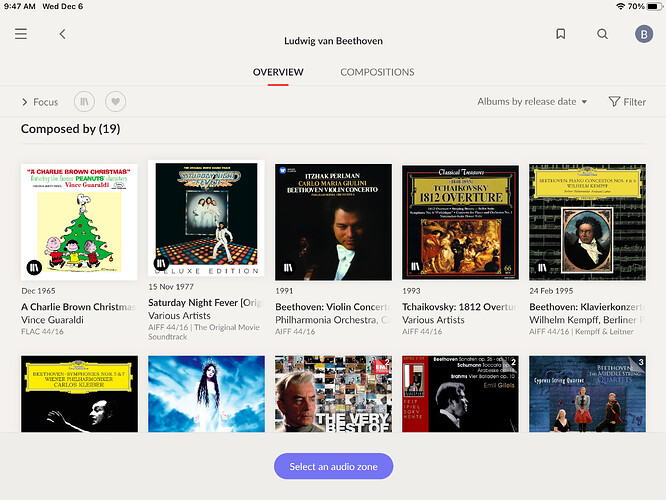
Task: Click the Composed by (19) heading
Action: pyautogui.click(x=71, y=129)
